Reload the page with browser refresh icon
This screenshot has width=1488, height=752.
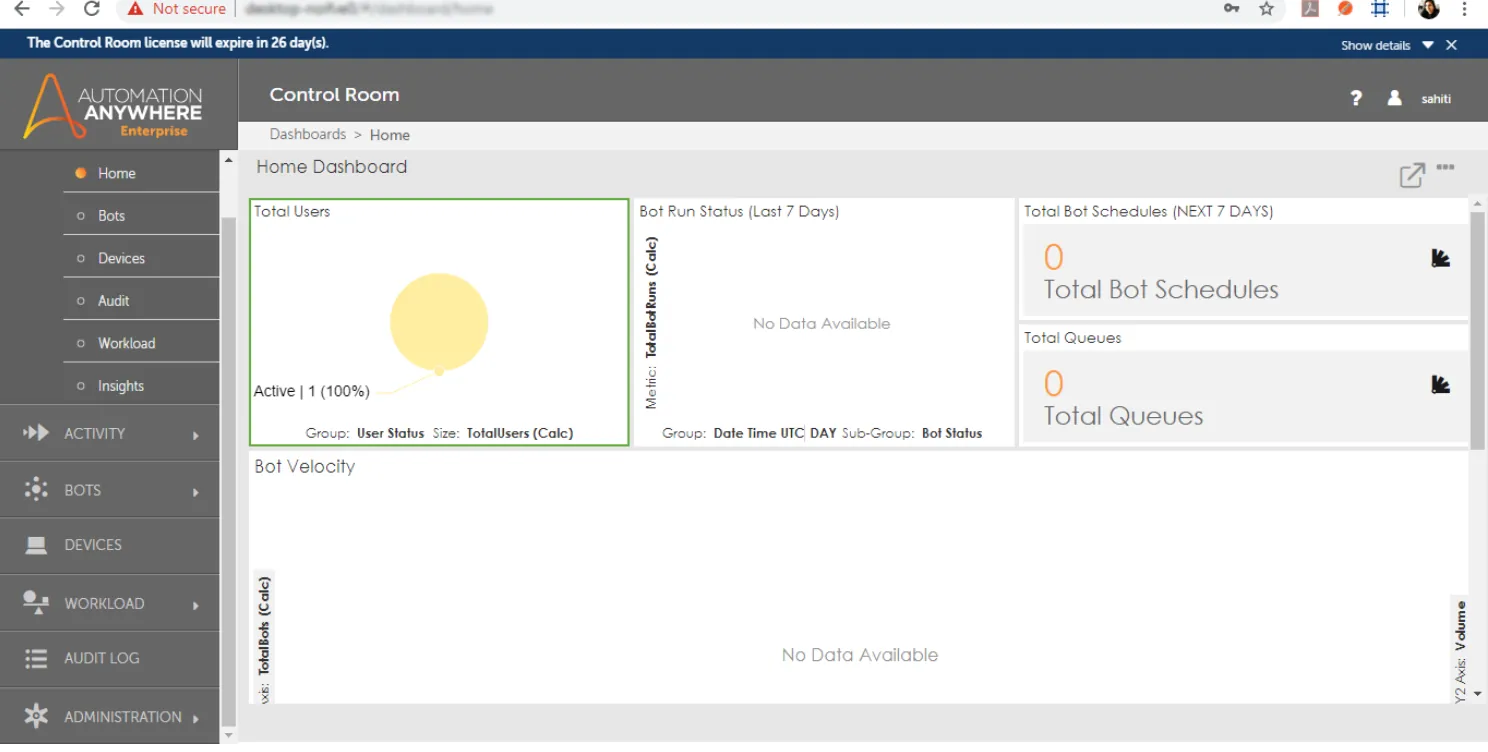(92, 9)
